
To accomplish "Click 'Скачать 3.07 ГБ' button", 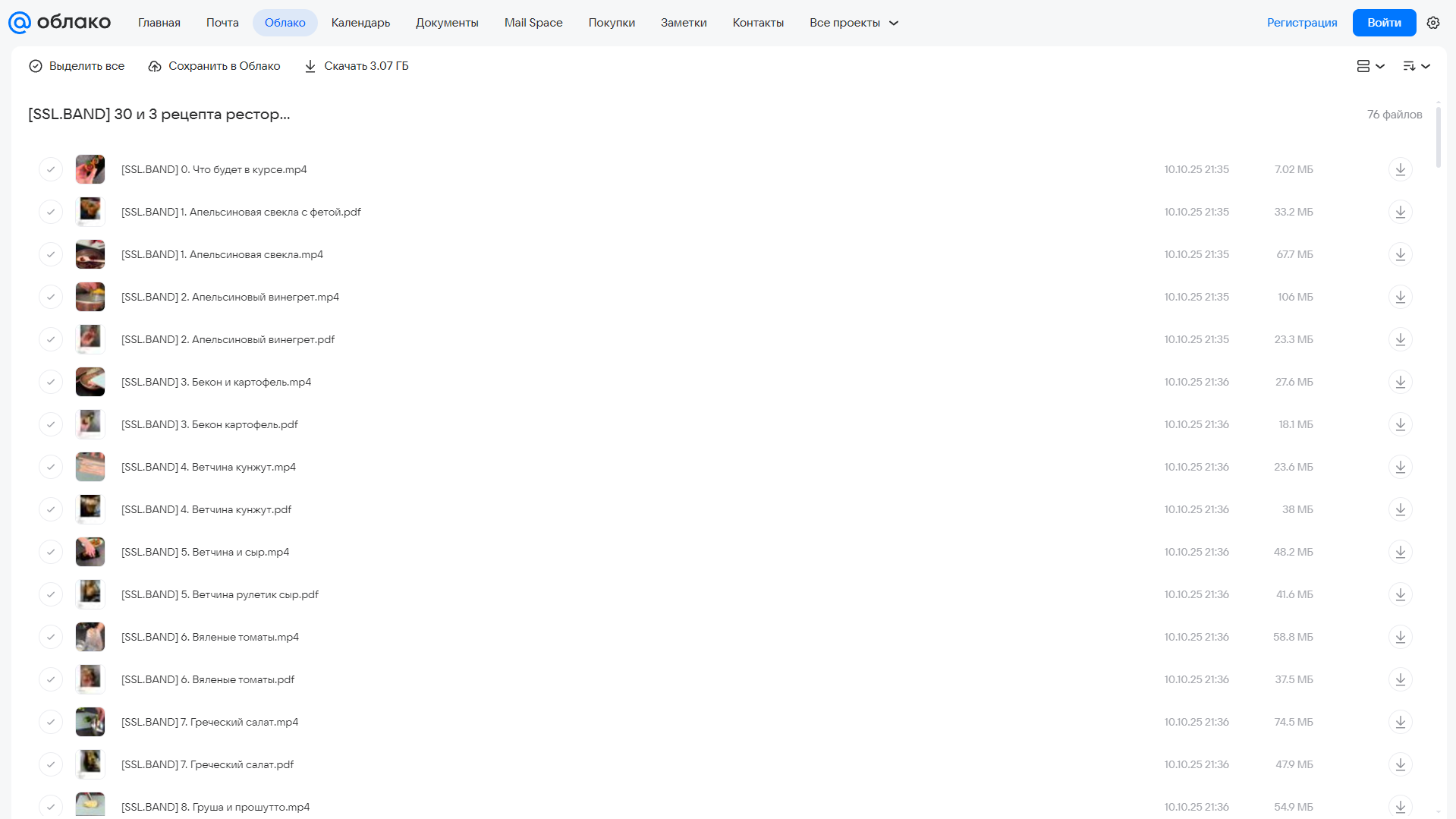I will click(356, 66).
